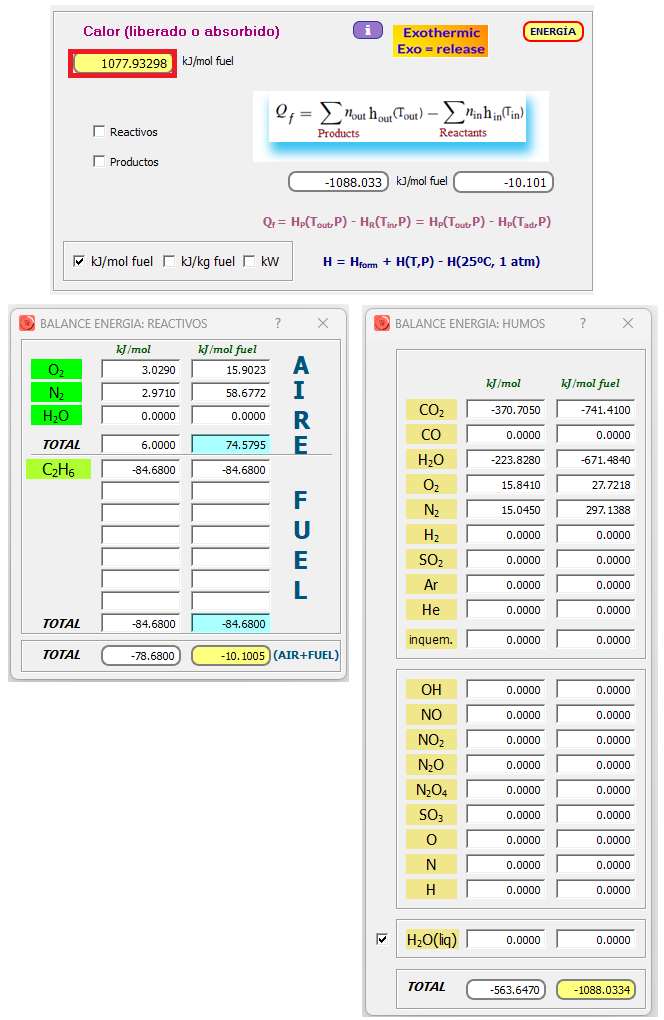Enable the Reactivos checkbox
Viewport: 664px width, 1020px height.
(99, 131)
